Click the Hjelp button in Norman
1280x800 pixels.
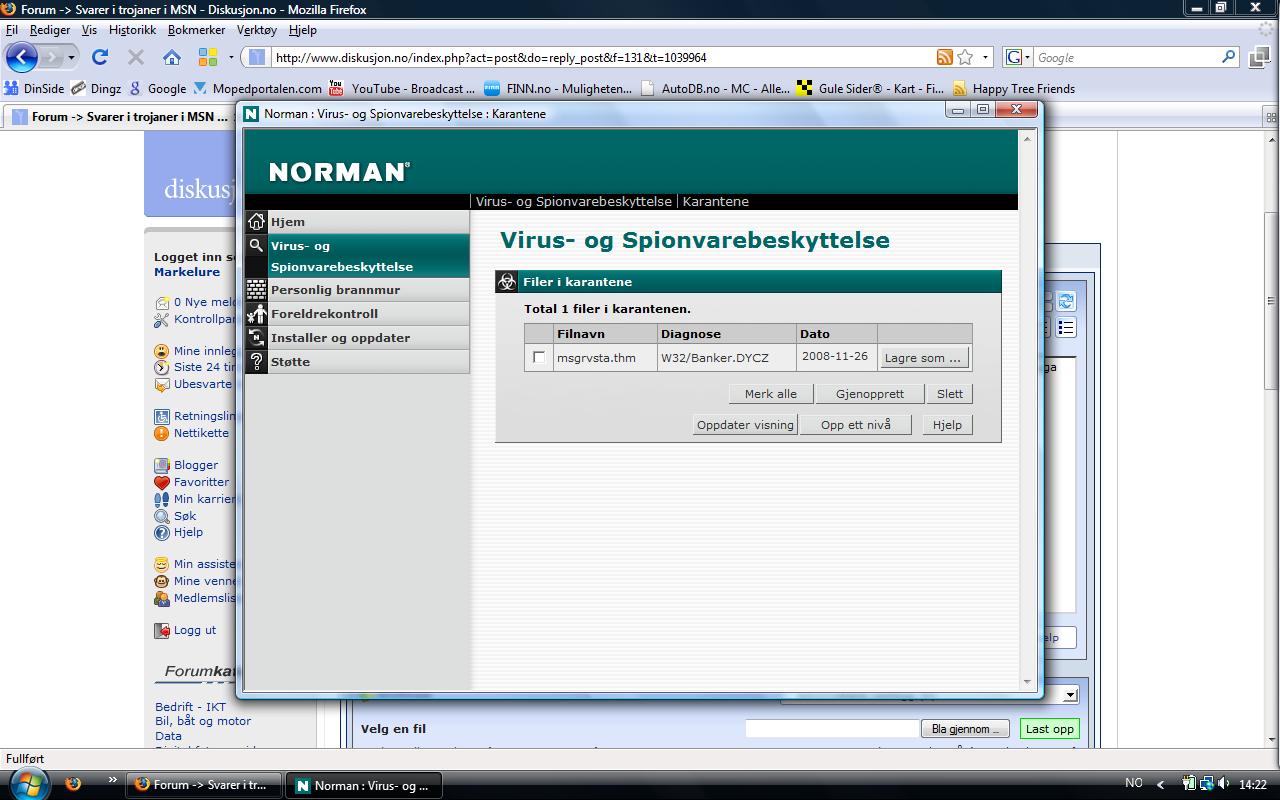[x=947, y=425]
